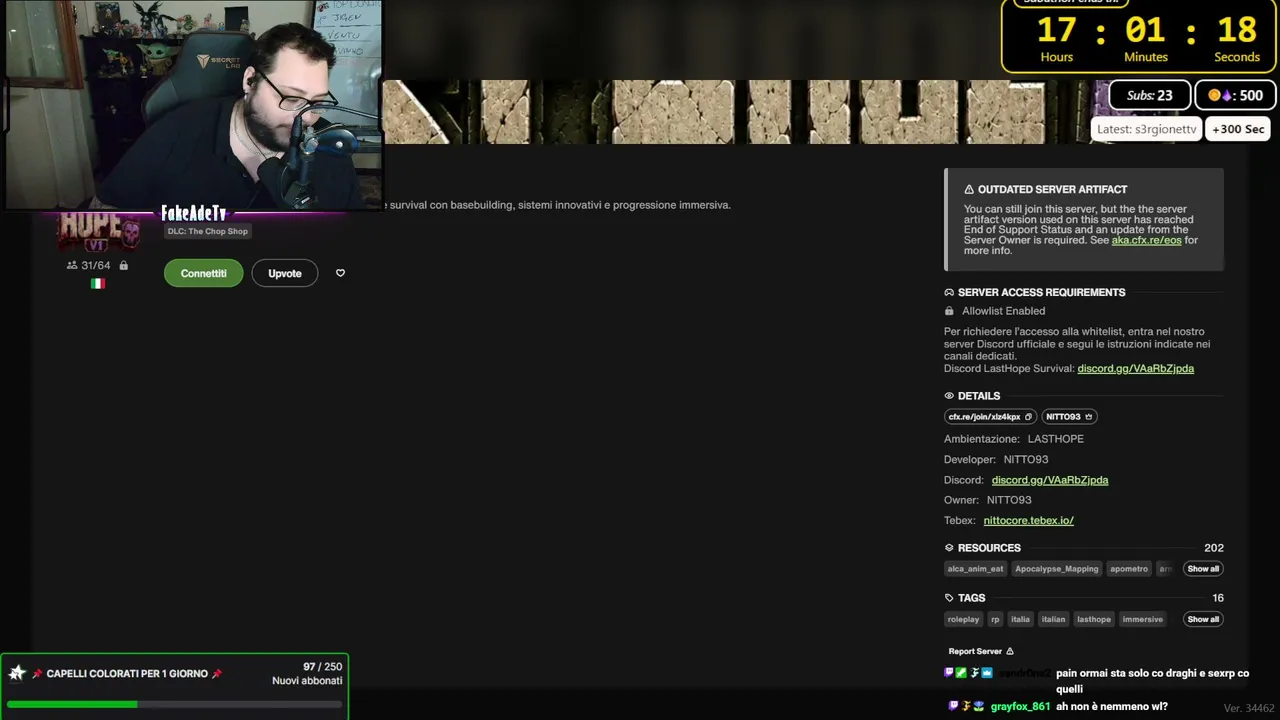The height and width of the screenshot is (720, 1280).
Task: Click the Developer: NITTO93 row
Action: click(996, 460)
